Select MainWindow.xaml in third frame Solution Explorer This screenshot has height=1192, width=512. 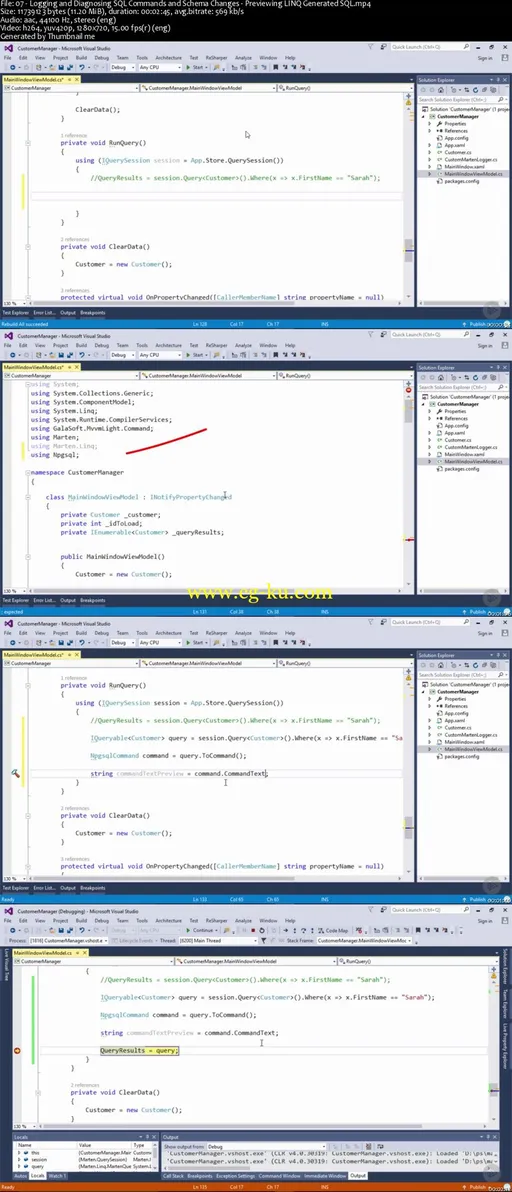(464, 742)
